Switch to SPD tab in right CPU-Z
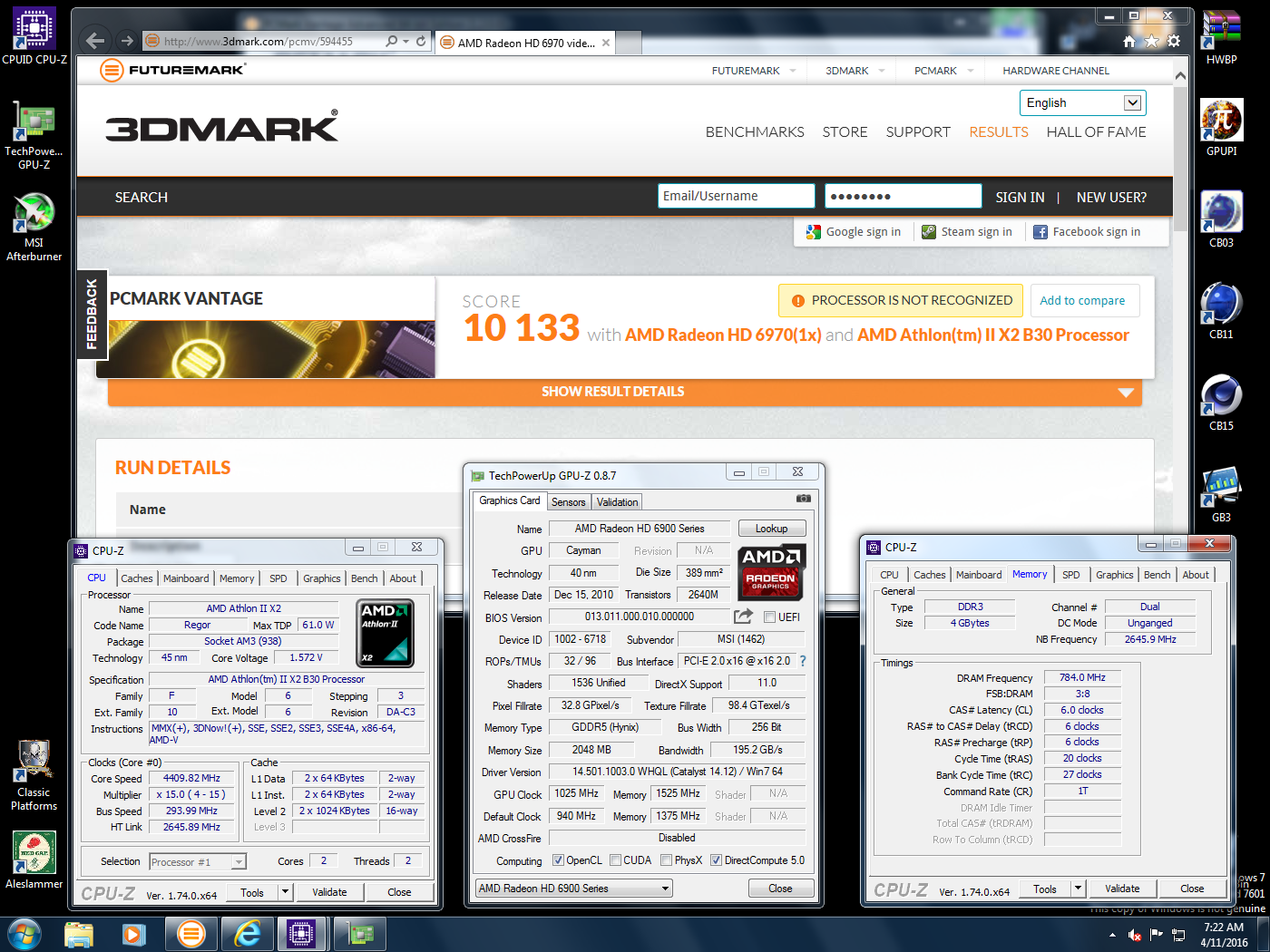 [1071, 575]
